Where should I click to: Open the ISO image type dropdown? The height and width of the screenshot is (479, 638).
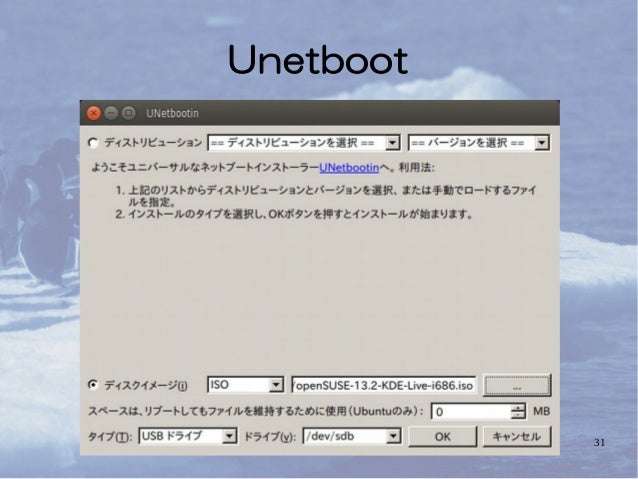pos(245,385)
